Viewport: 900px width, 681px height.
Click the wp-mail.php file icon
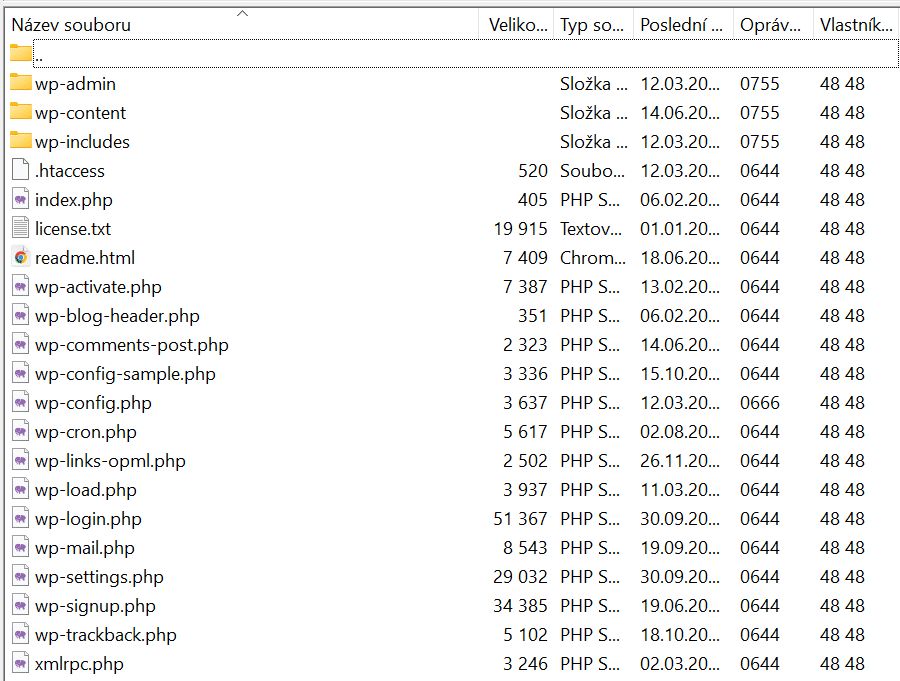point(21,547)
